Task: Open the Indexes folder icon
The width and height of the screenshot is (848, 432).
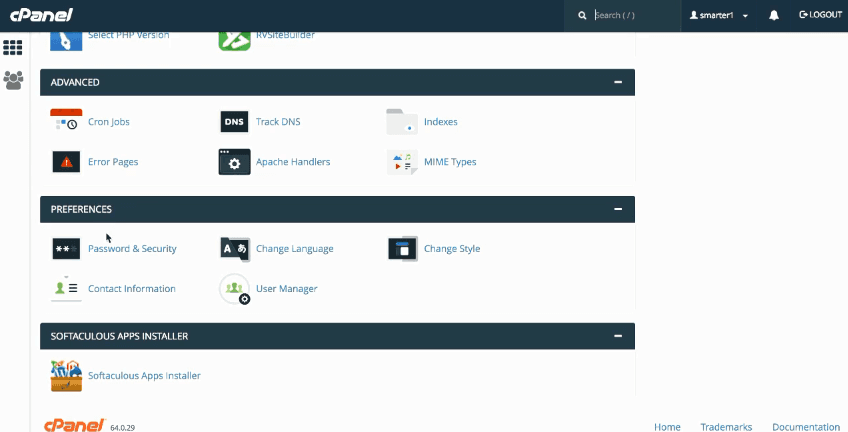Action: point(402,122)
